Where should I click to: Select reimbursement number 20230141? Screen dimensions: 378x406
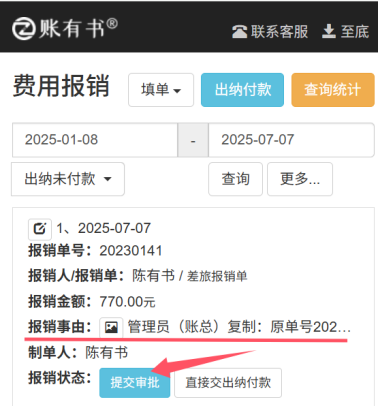coord(131,251)
